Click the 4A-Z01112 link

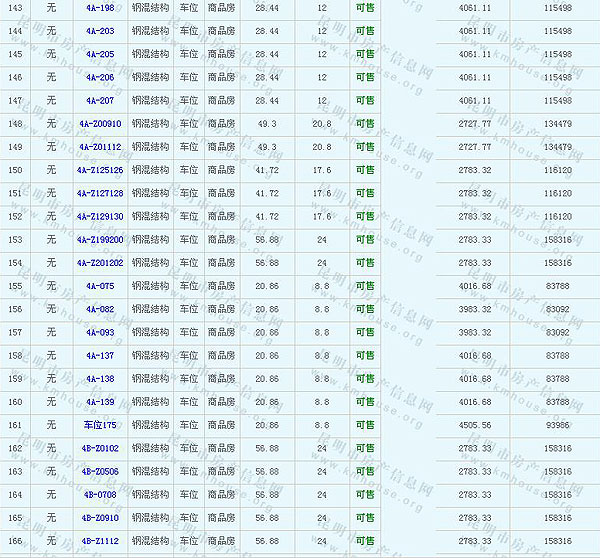point(100,147)
